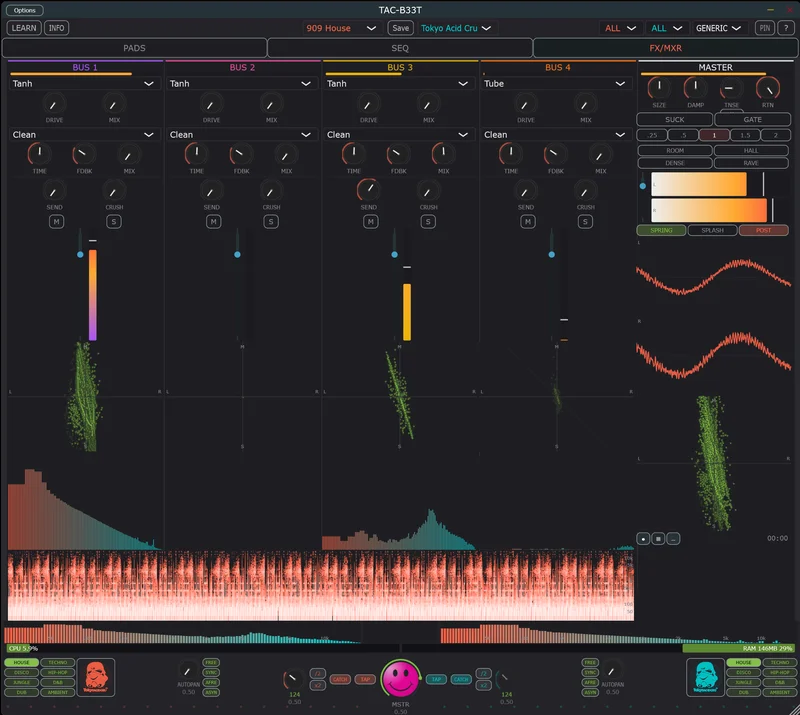
Task: Click the smiley face MSTR icon
Action: pos(399,677)
